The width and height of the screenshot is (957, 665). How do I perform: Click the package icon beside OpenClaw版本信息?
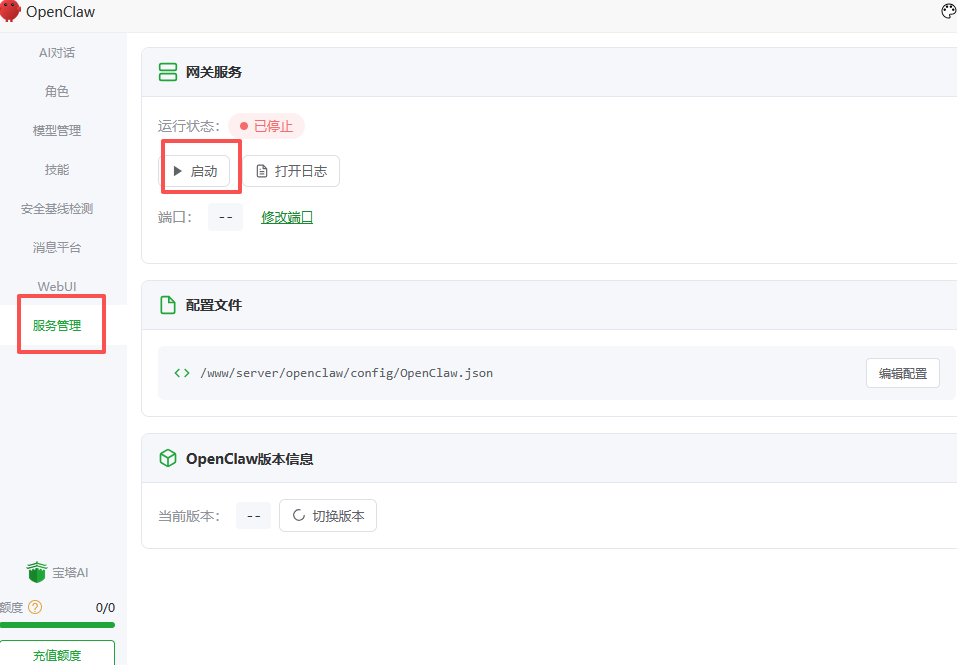(167, 457)
